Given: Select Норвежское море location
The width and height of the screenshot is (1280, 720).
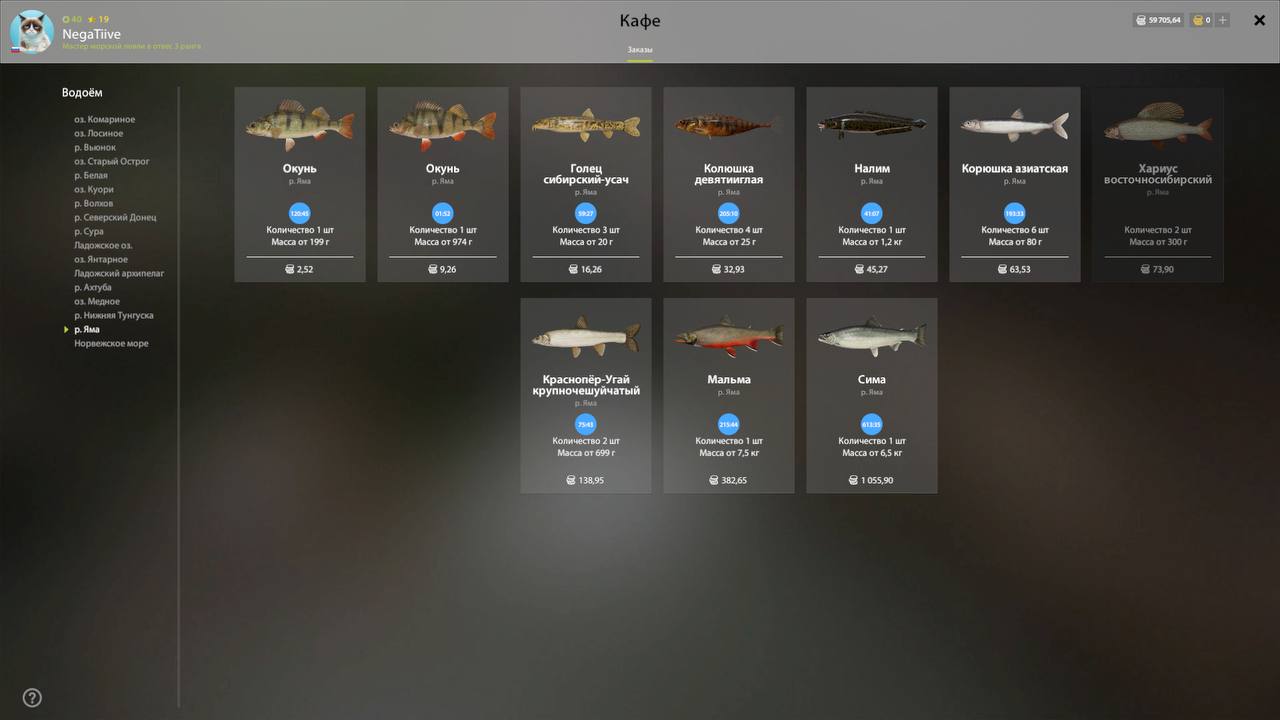Looking at the screenshot, I should (111, 343).
